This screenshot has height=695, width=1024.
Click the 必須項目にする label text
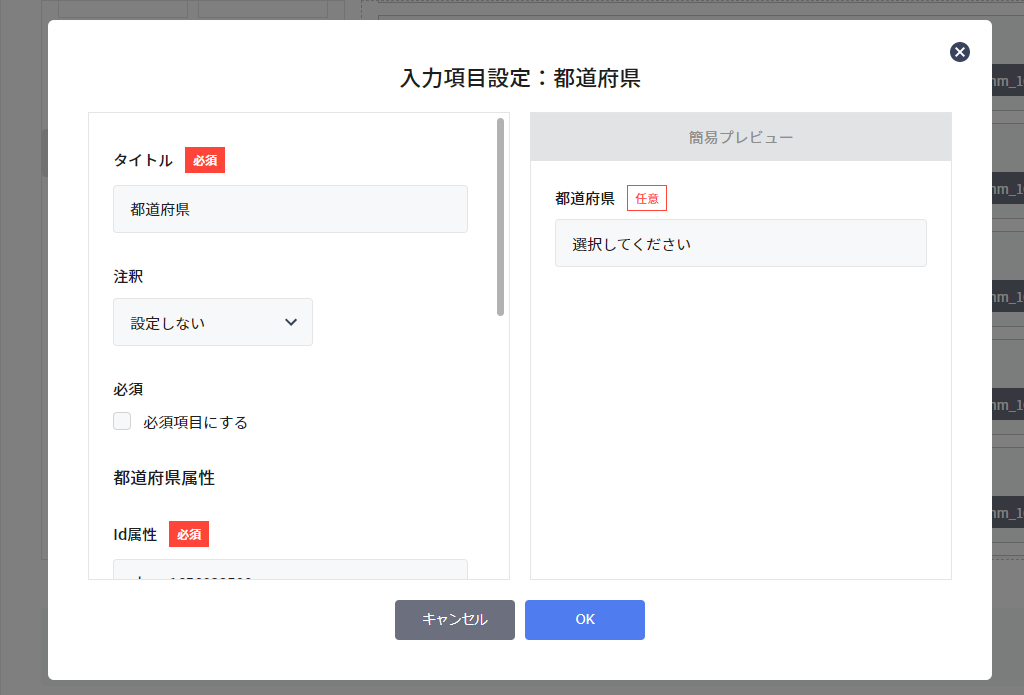tap(195, 422)
